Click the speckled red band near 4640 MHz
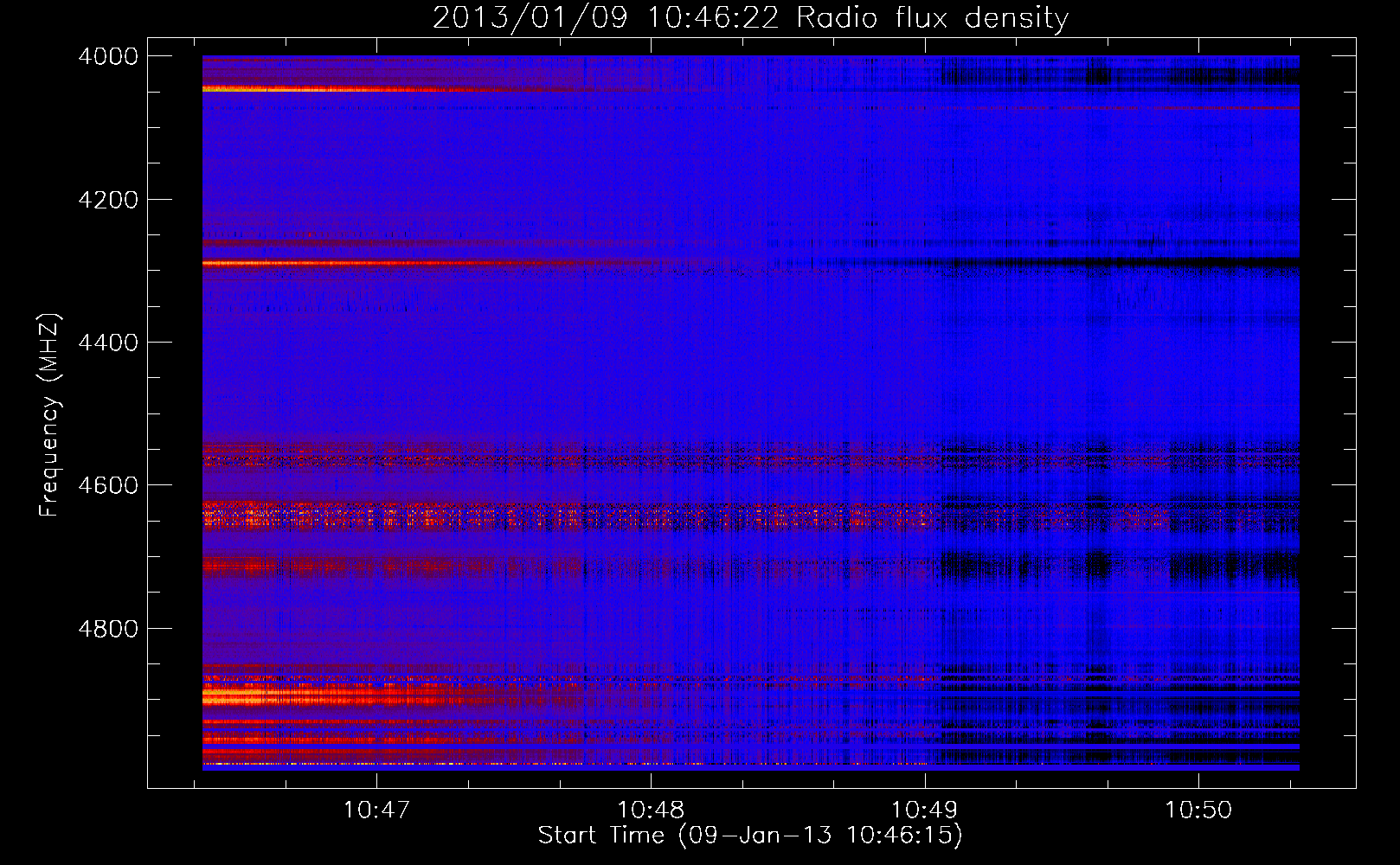1400x865 pixels. tap(433, 516)
